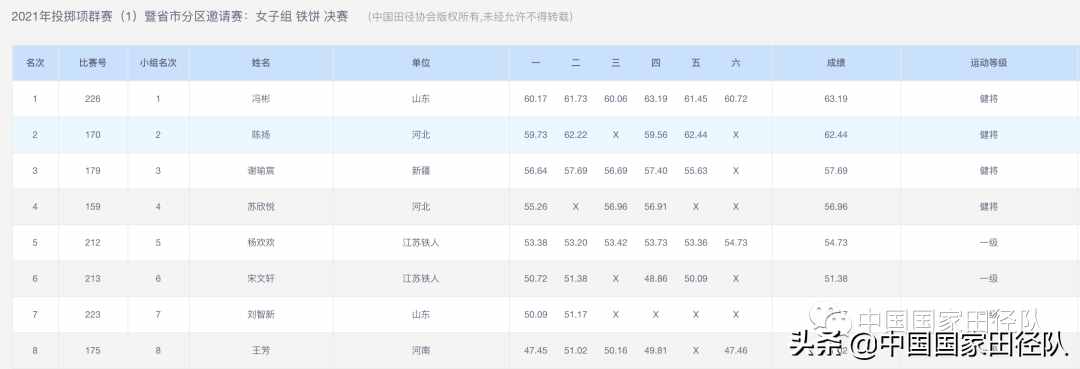This screenshot has width=1080, height=369.
Task: Click sixth attempt value 60.72
Action: point(736,99)
